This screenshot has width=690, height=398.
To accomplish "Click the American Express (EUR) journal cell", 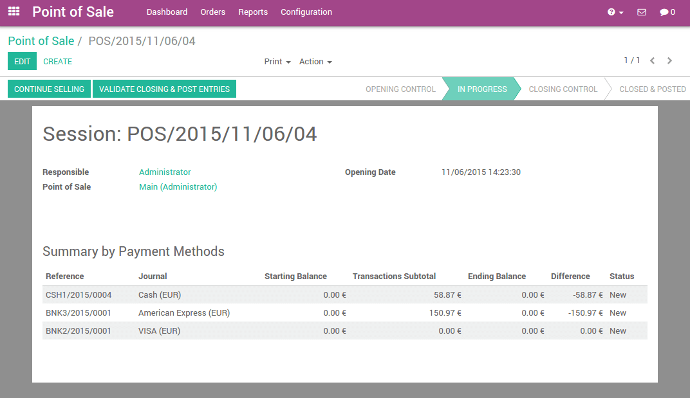I will tap(184, 313).
